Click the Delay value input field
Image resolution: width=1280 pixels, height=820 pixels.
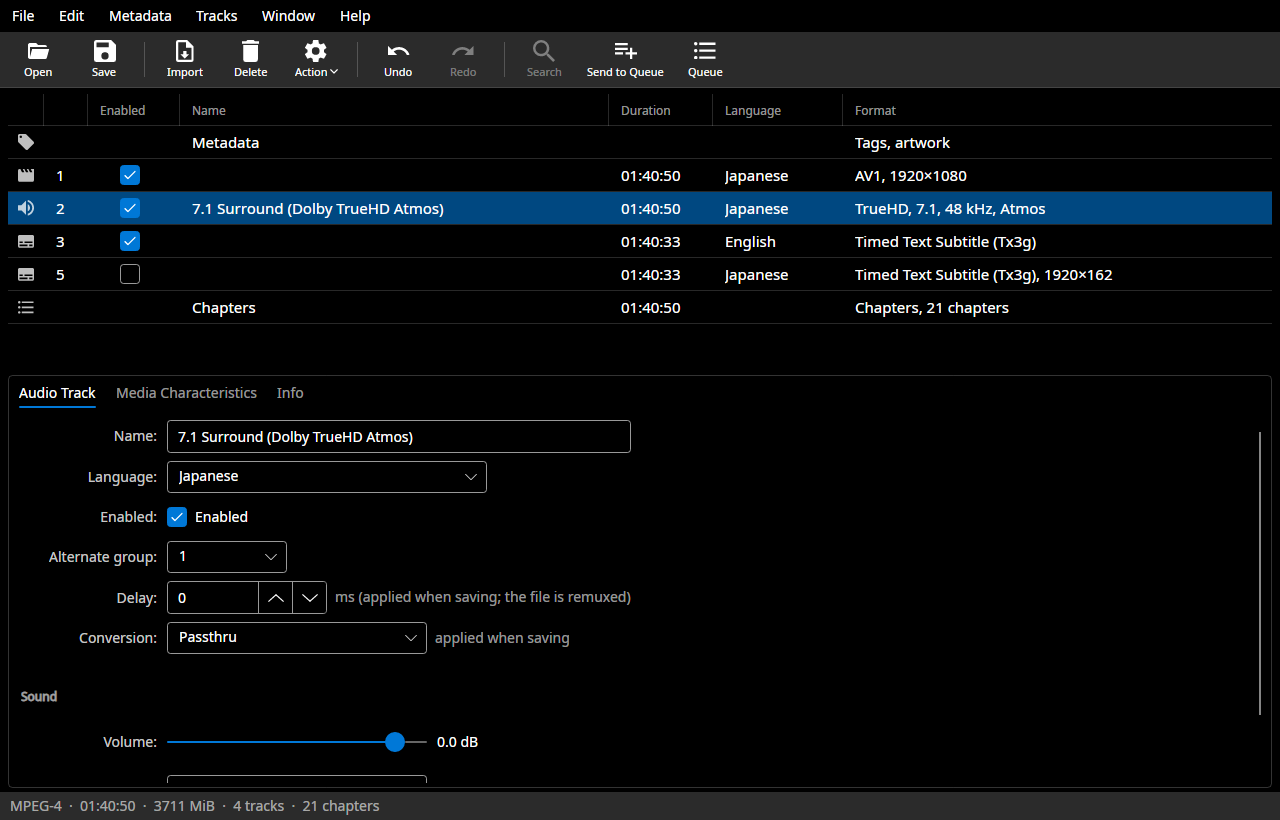point(213,598)
